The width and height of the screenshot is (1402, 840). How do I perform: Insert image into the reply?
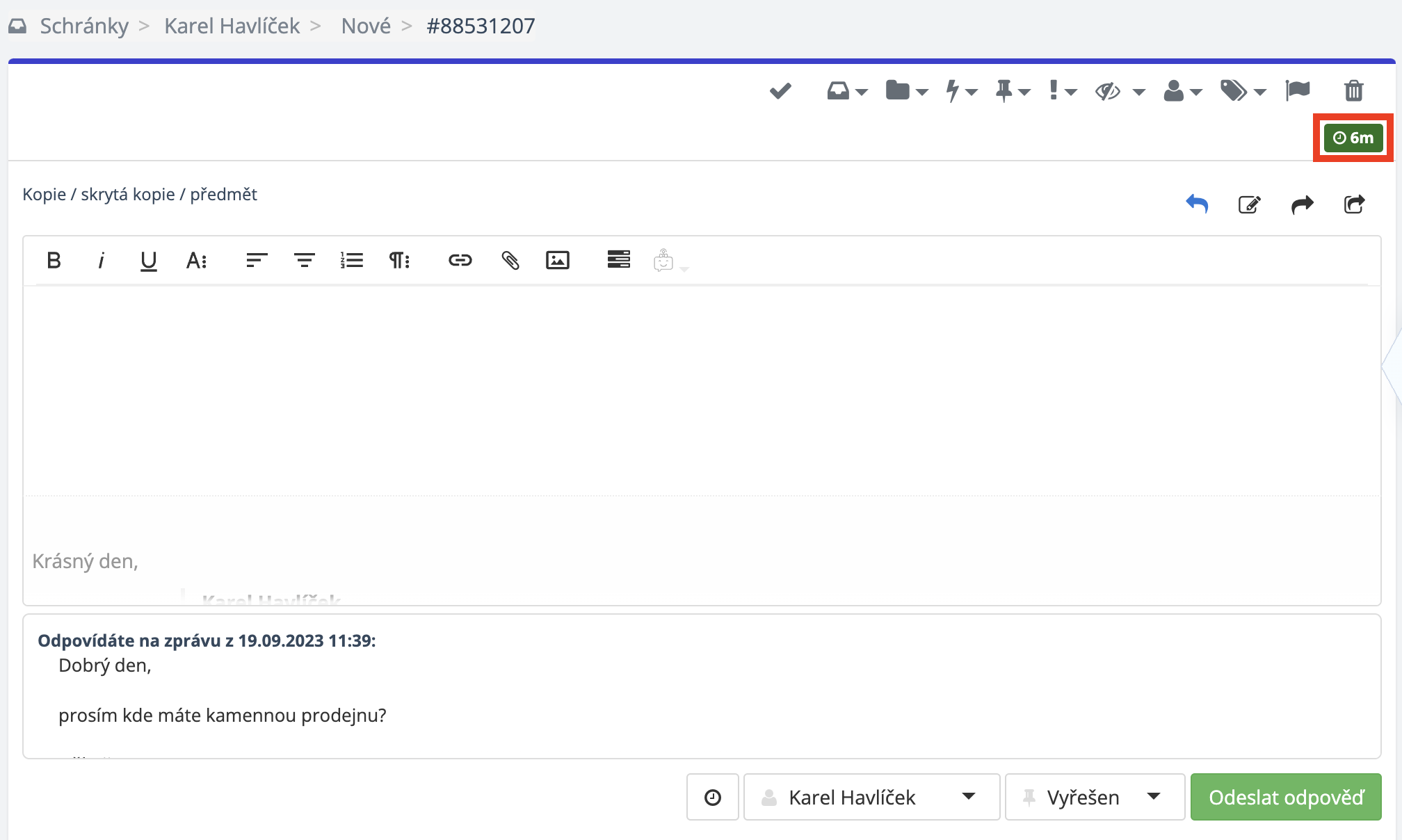tap(557, 261)
